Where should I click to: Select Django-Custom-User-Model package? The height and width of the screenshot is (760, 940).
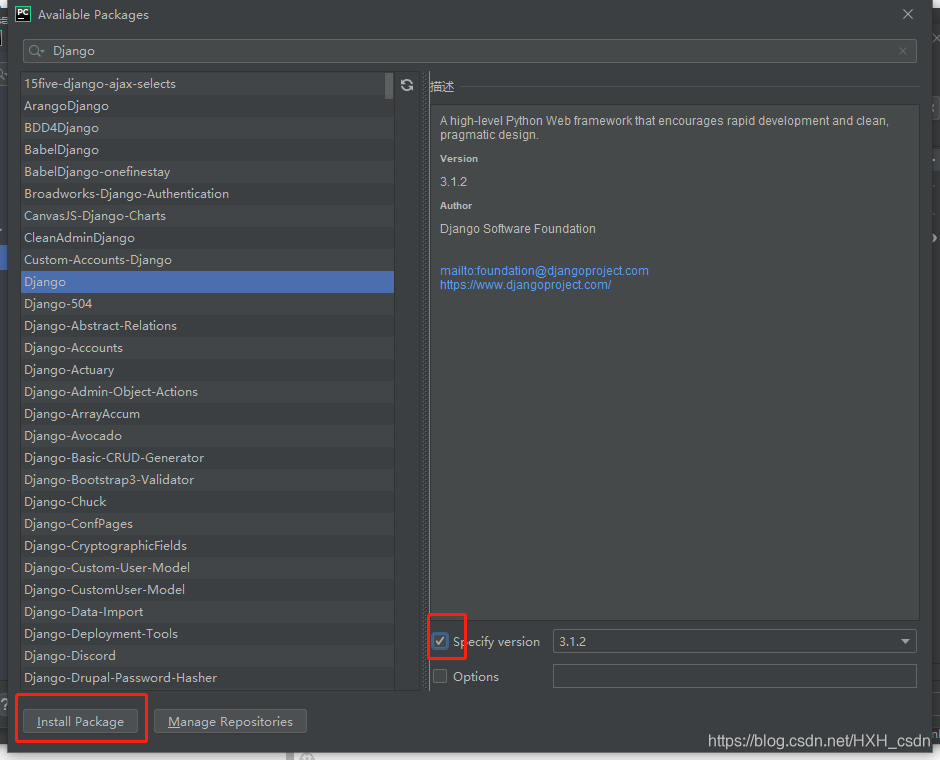pyautogui.click(x=207, y=568)
